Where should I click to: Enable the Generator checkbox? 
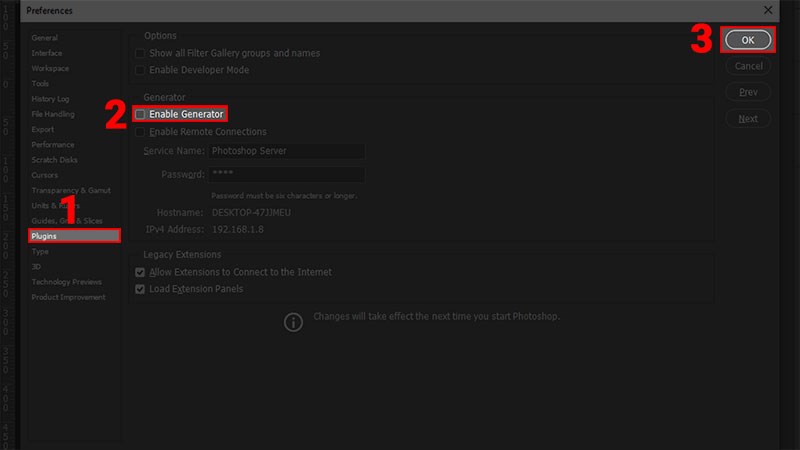(140, 115)
